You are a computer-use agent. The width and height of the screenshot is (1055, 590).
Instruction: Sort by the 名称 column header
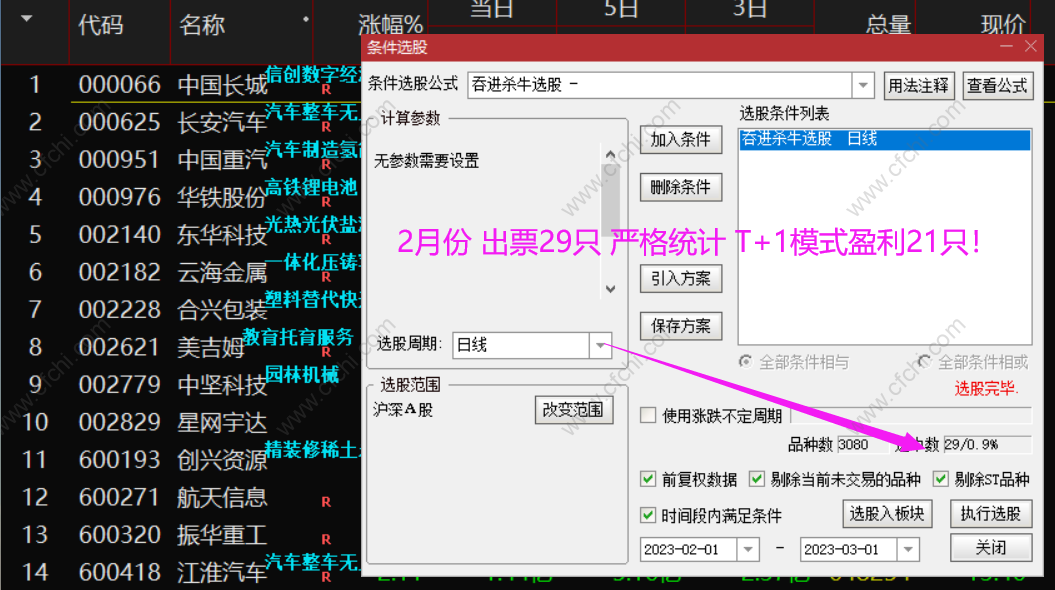tap(202, 25)
